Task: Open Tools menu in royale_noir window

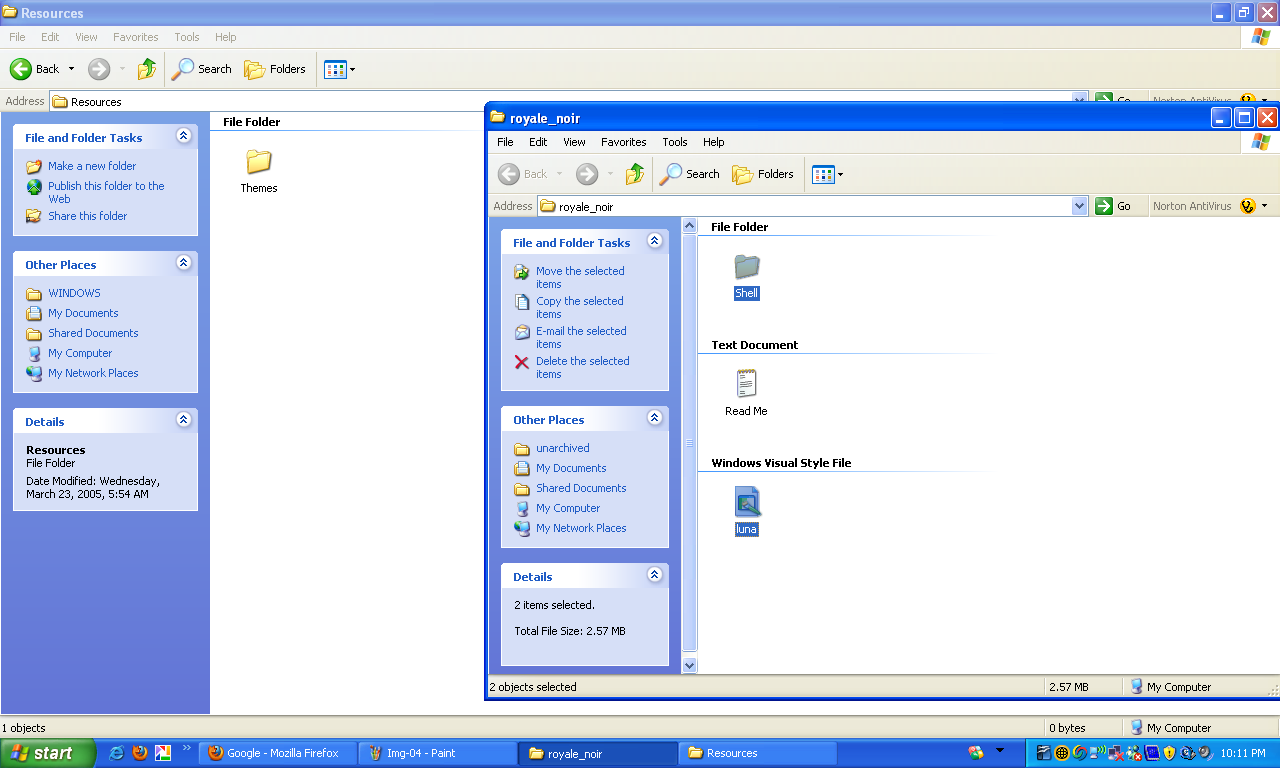Action: [675, 142]
